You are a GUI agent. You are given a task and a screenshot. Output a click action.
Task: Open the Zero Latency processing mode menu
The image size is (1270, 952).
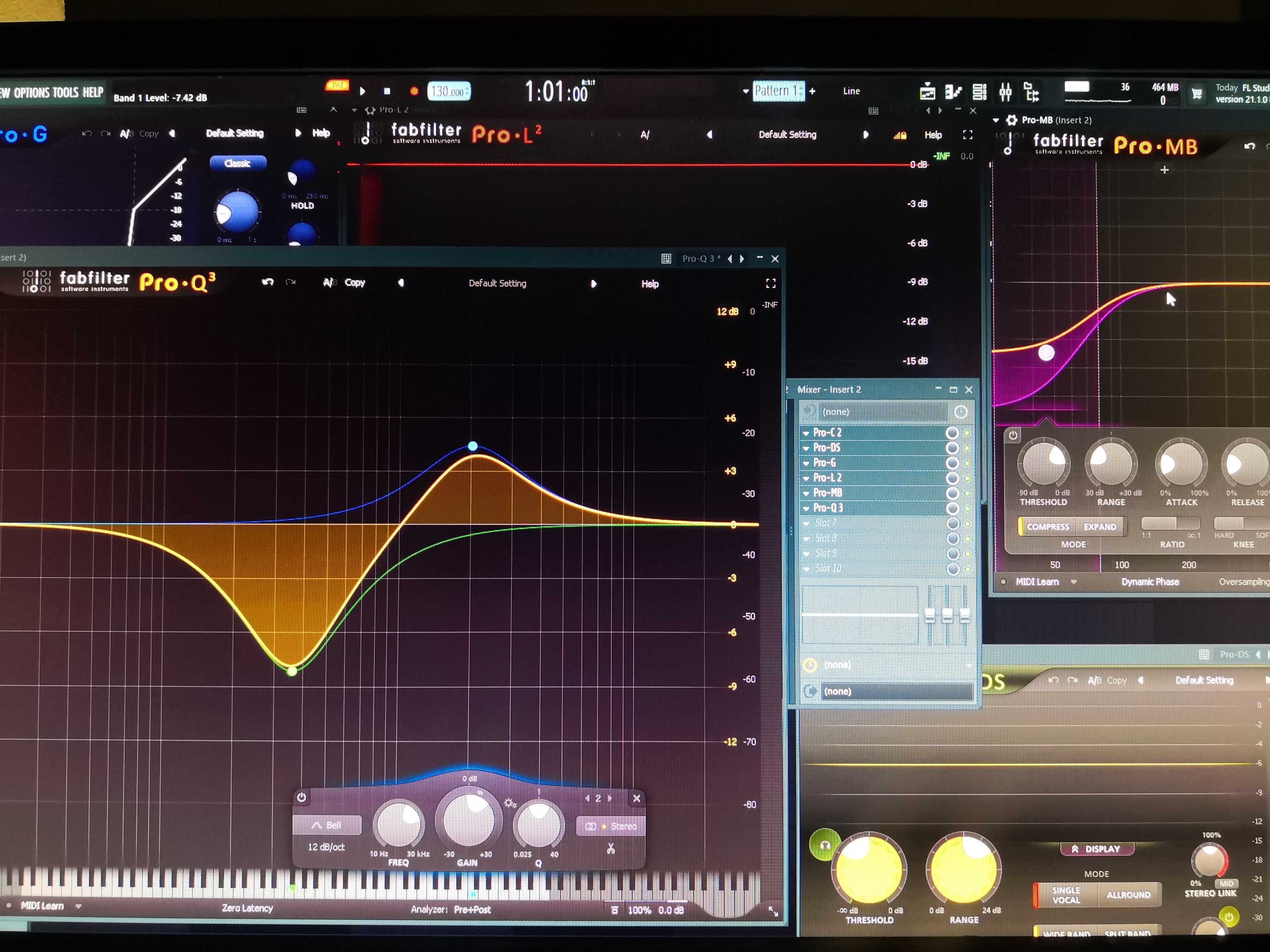[247, 908]
